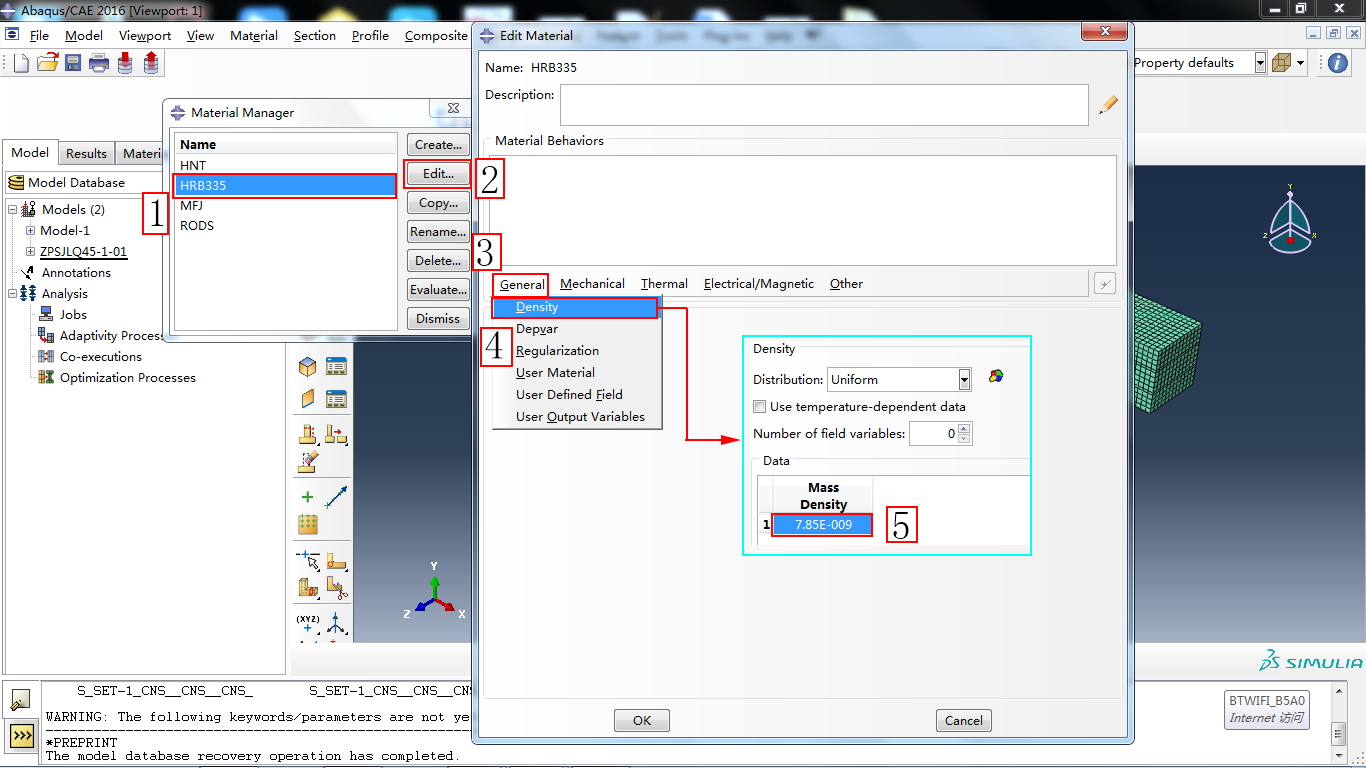Expand the Model-1 tree node
The image size is (1366, 768).
30,231
